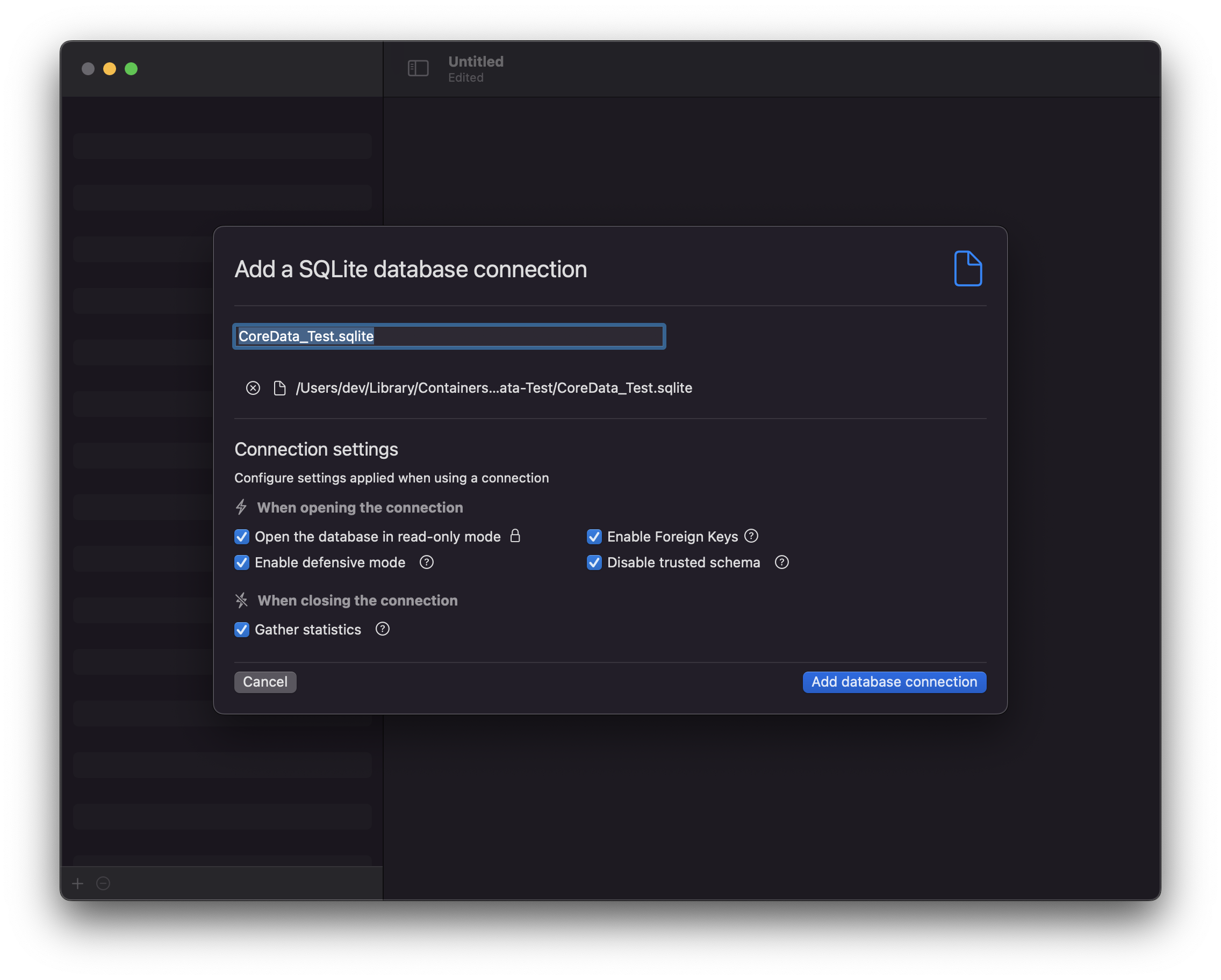Click When opening the connection label
The width and height of the screenshot is (1221, 980).
(x=360, y=507)
